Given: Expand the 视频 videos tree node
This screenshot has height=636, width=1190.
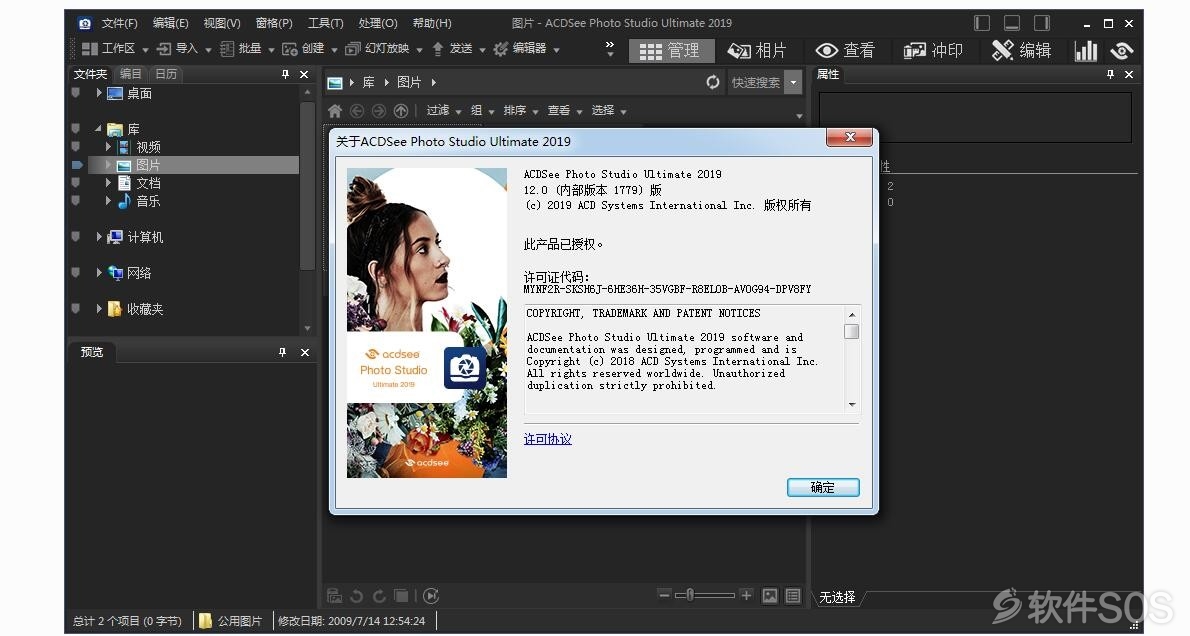Looking at the screenshot, I should [x=108, y=146].
